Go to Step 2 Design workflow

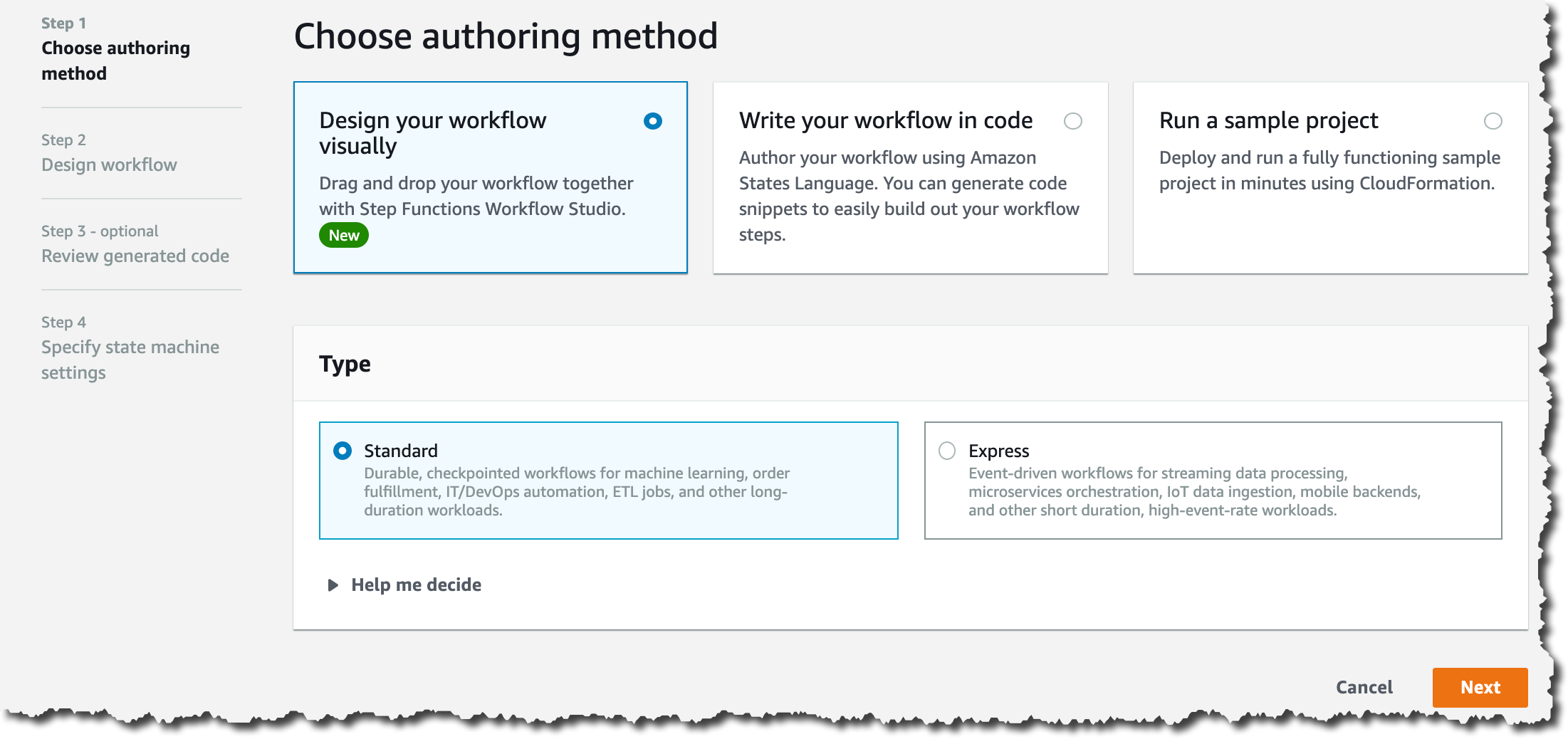tap(109, 153)
